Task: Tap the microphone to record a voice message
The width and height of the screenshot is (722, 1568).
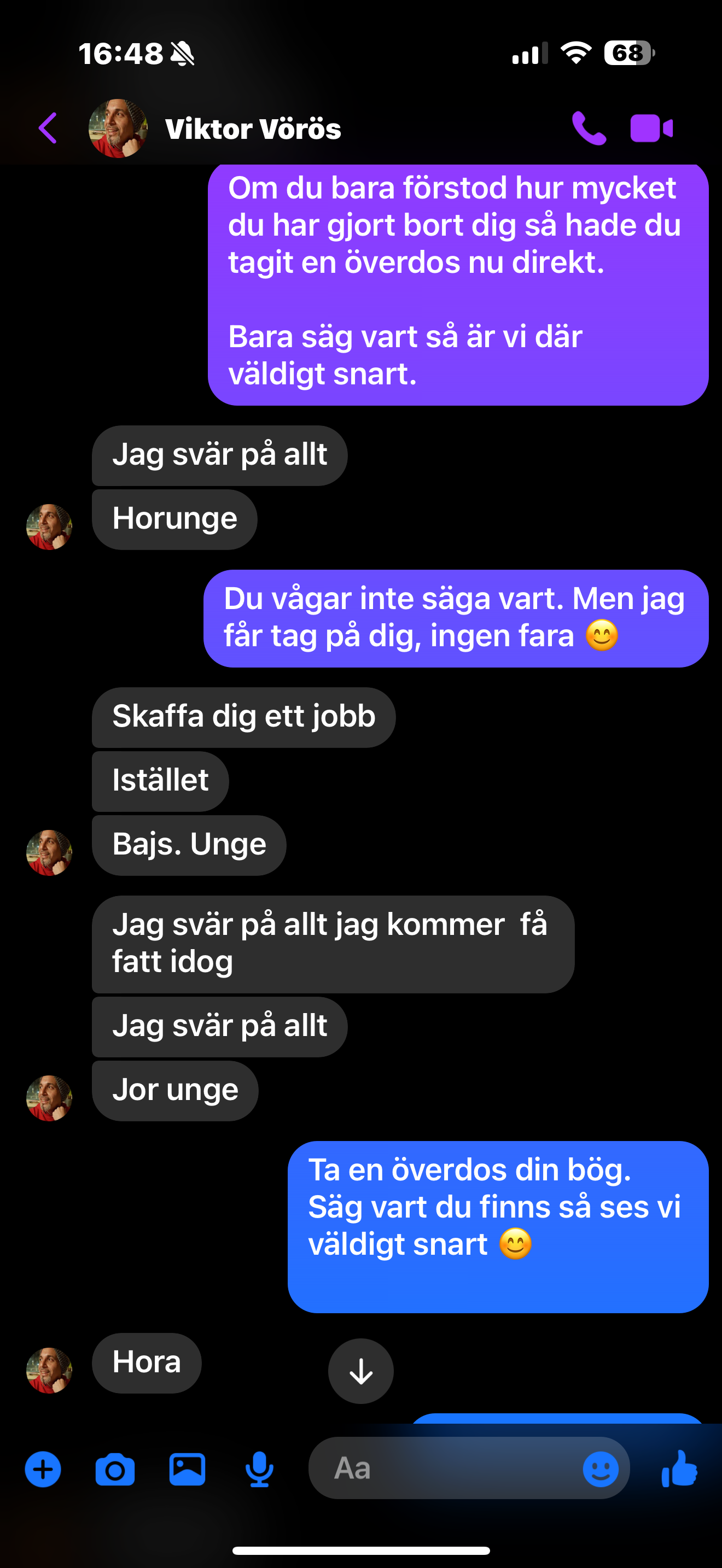Action: pos(259,1470)
